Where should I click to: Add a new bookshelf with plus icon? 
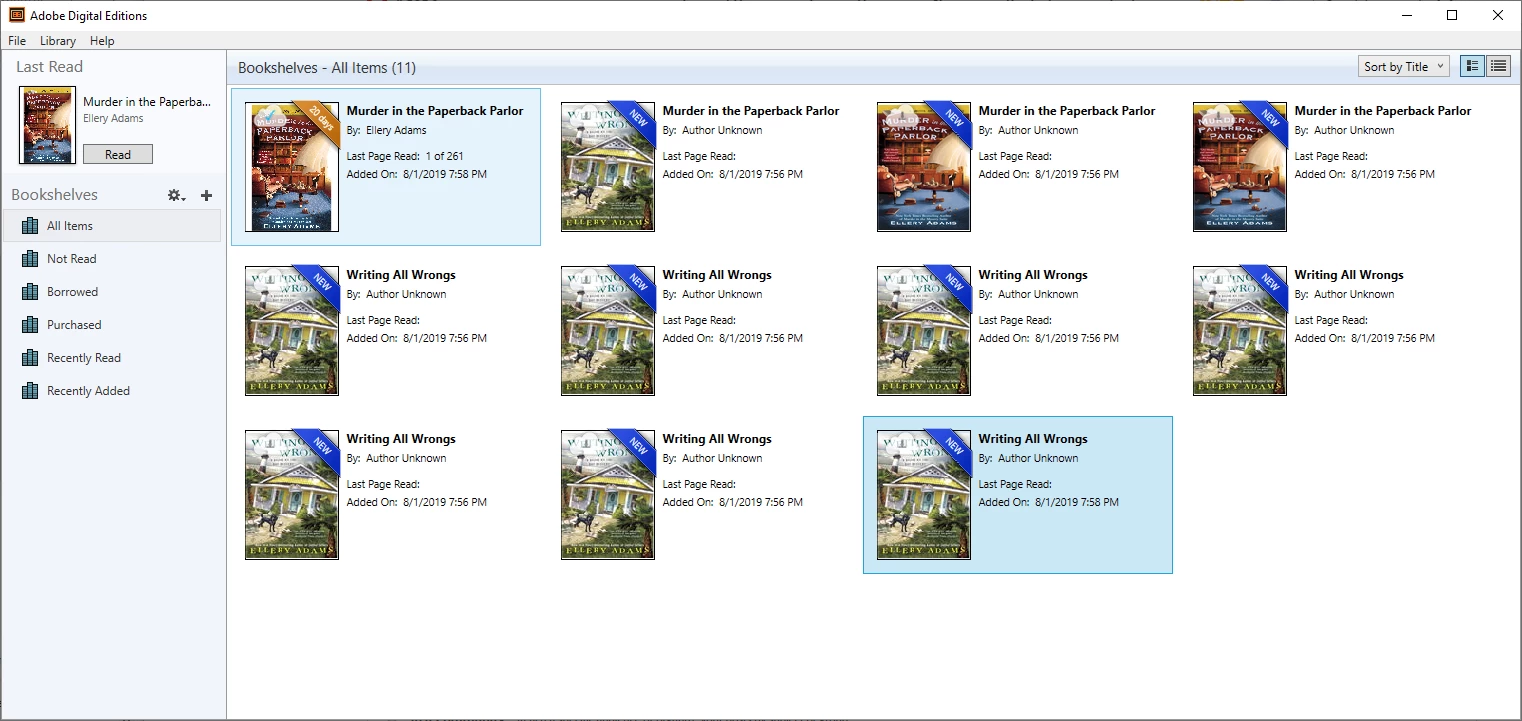(x=206, y=196)
